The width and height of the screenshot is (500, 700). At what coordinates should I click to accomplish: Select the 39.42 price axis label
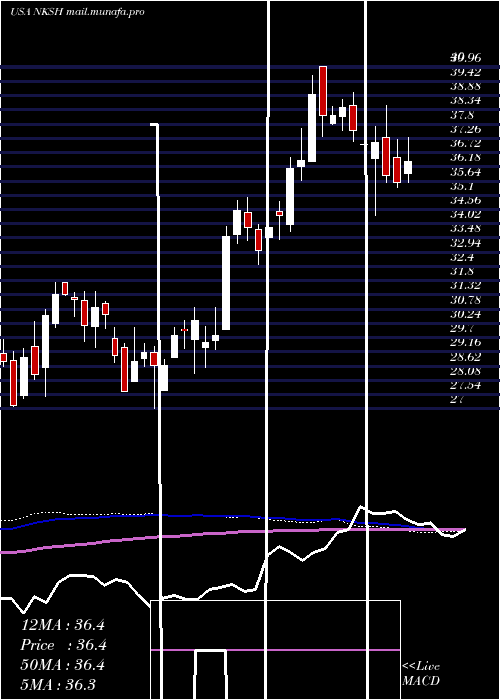tap(465, 72)
